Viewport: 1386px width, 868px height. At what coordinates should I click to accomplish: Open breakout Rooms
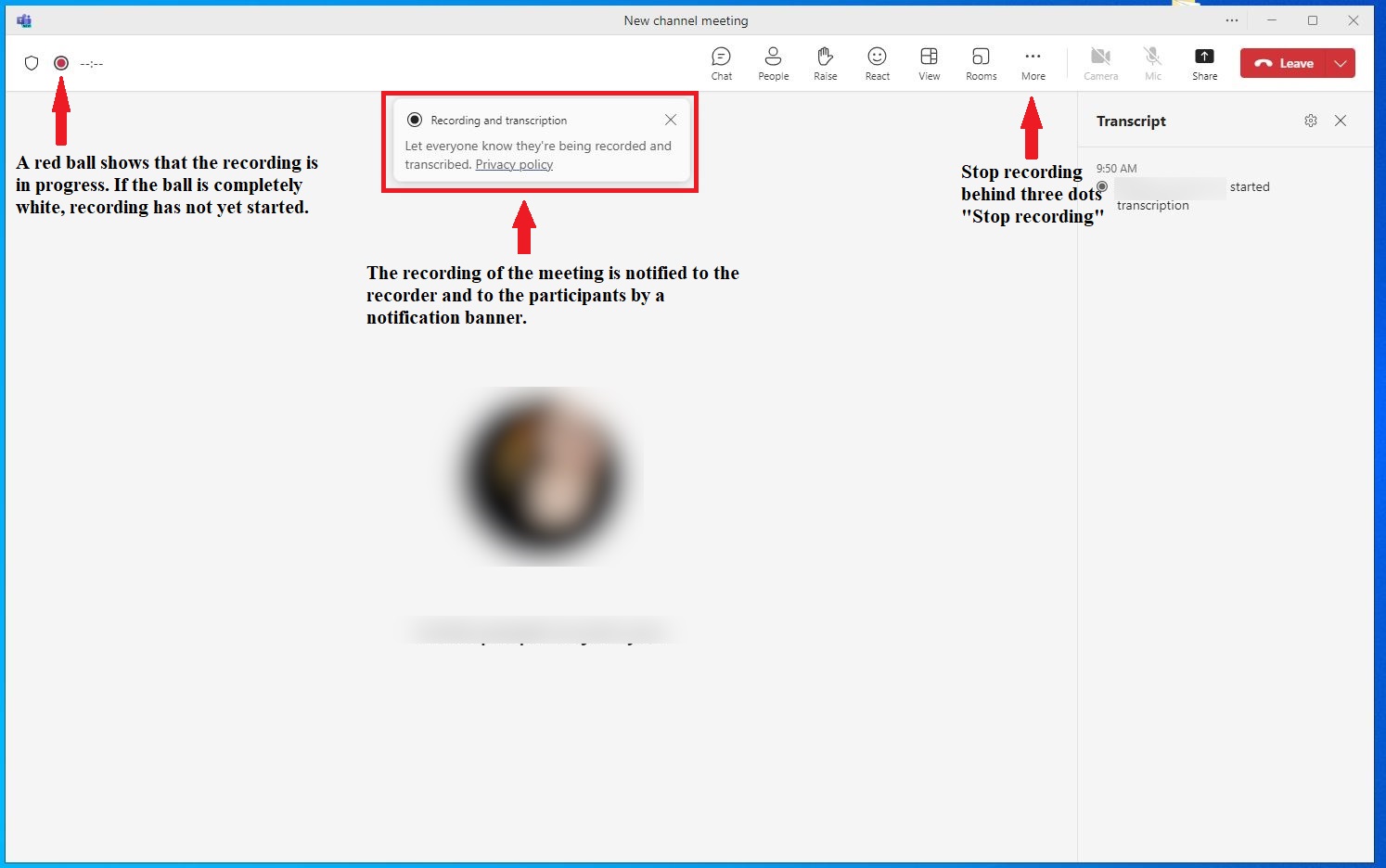point(981,63)
